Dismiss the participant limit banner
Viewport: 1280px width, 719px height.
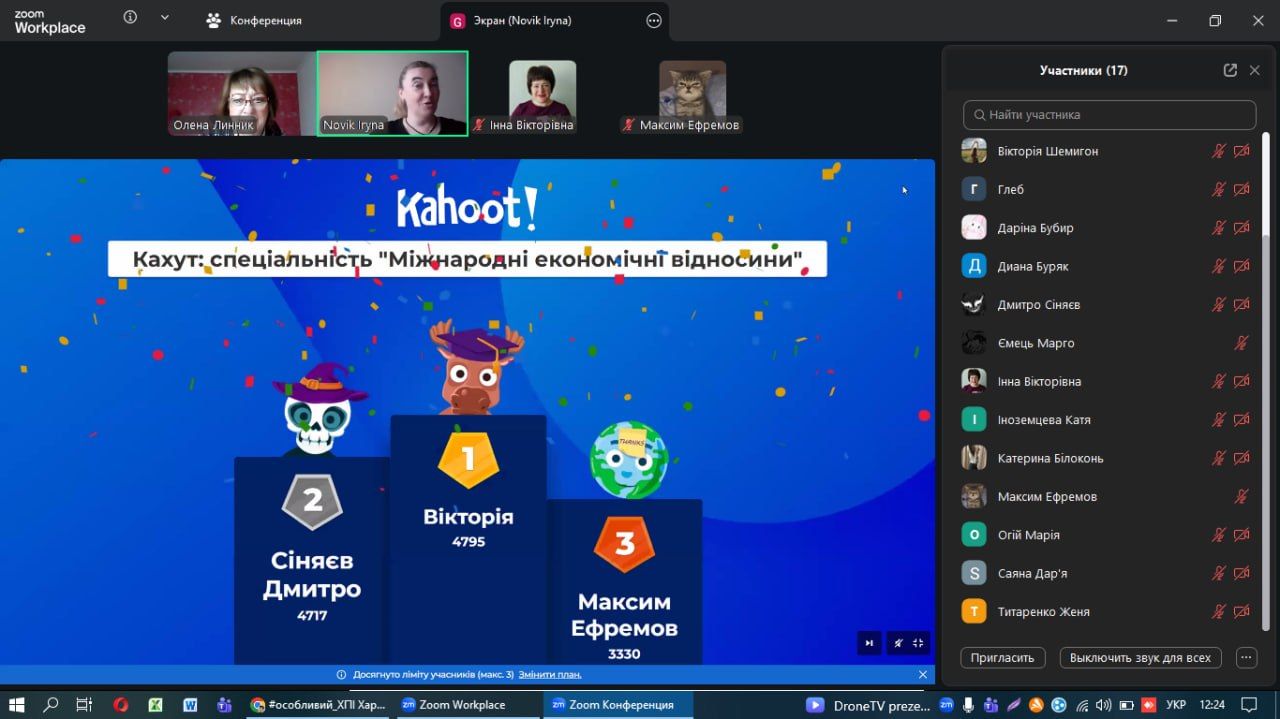[922, 675]
